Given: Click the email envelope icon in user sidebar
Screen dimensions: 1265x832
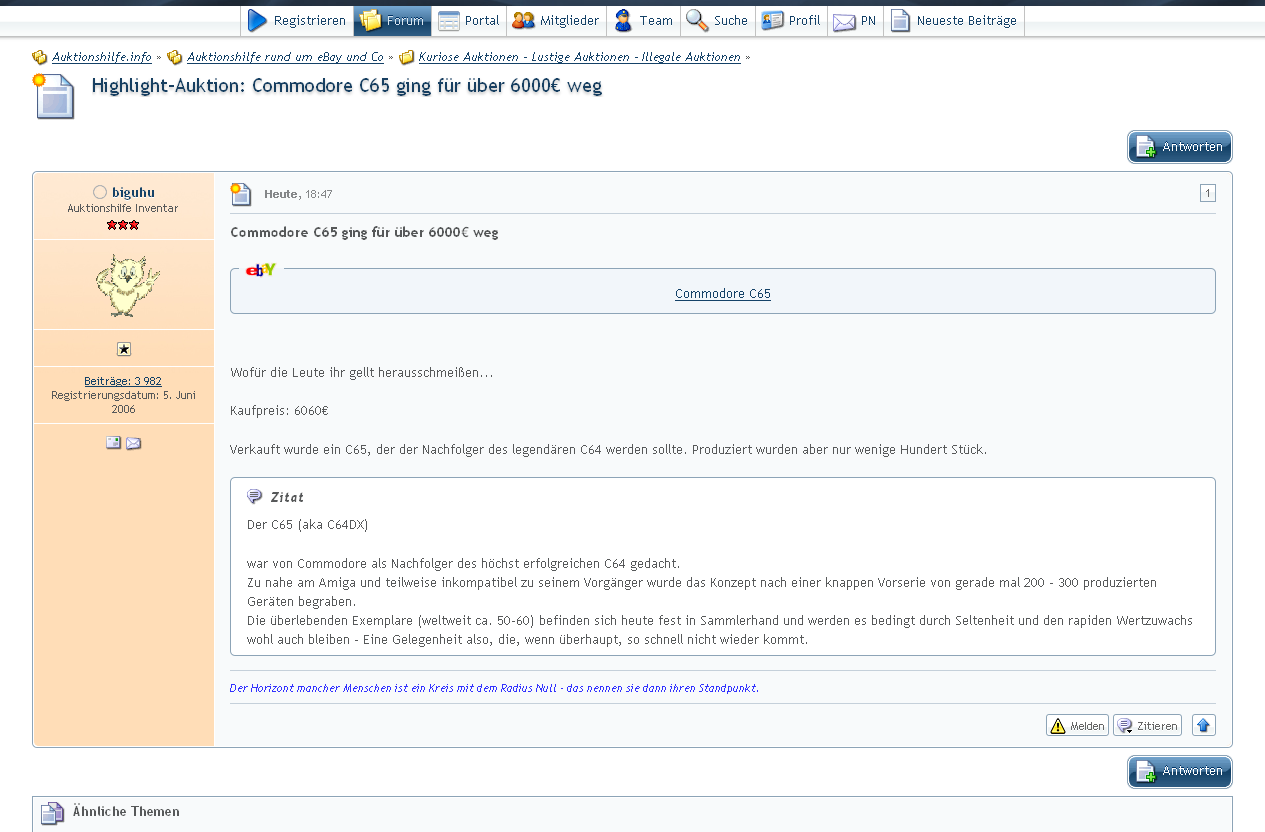Looking at the screenshot, I should coord(133,443).
